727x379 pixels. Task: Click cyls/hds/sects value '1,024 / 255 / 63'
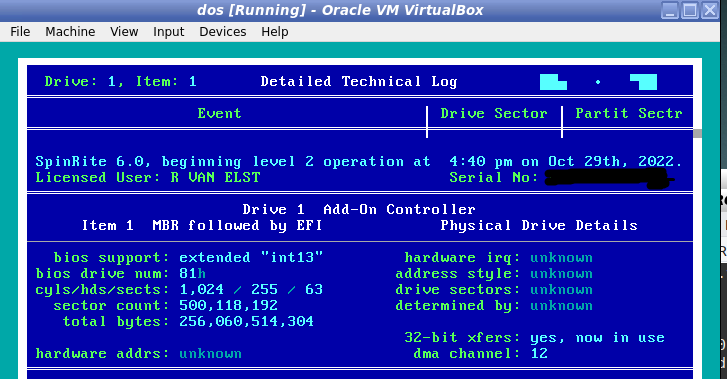[x=251, y=289]
